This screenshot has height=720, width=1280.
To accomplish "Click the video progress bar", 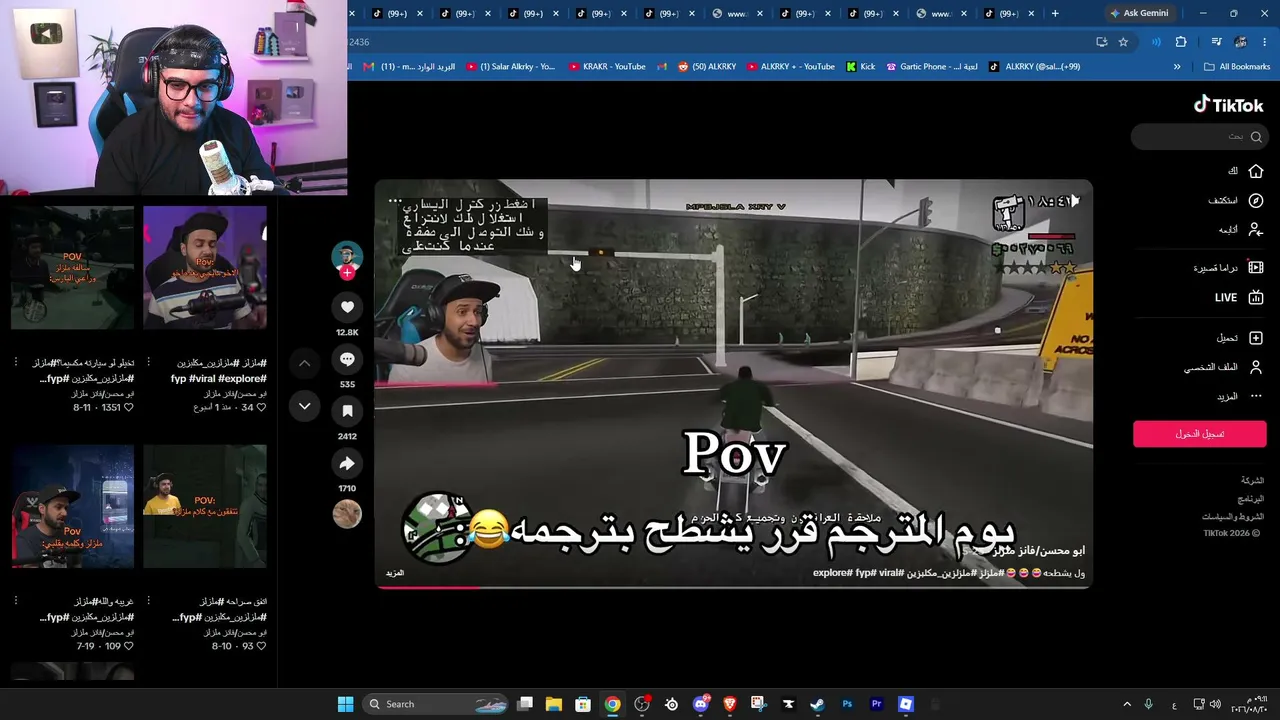I will click(734, 587).
